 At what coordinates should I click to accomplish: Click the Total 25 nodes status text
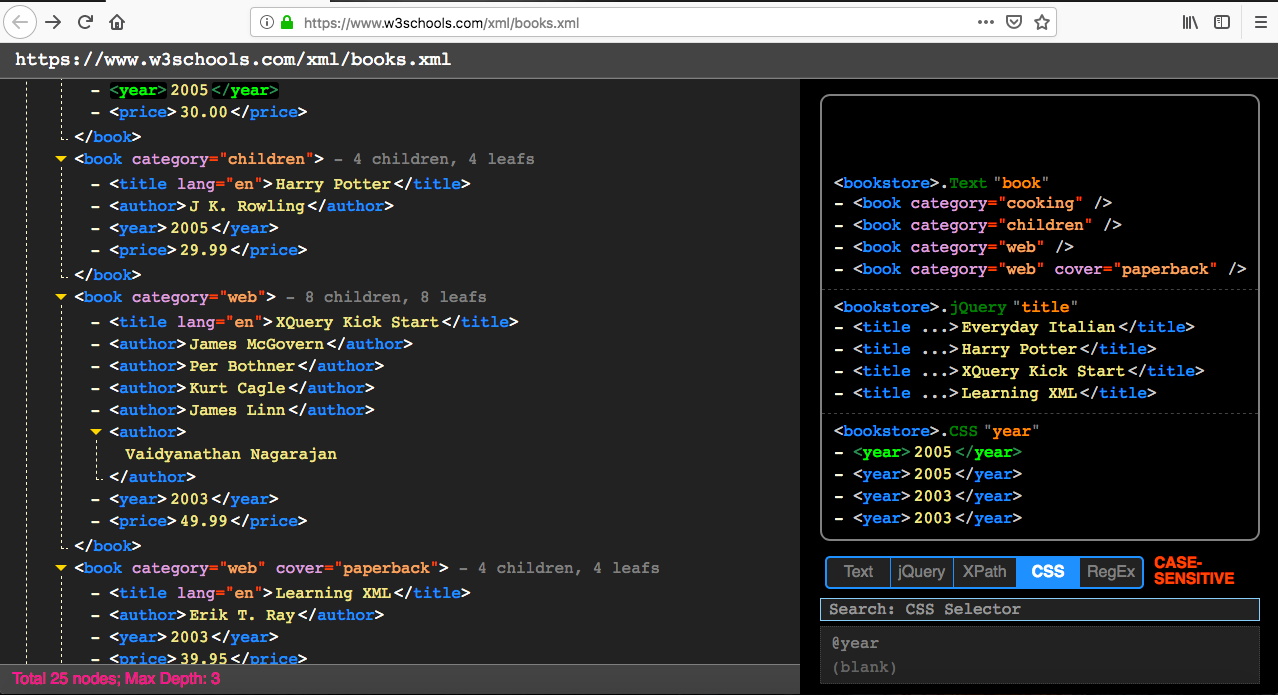pos(116,679)
